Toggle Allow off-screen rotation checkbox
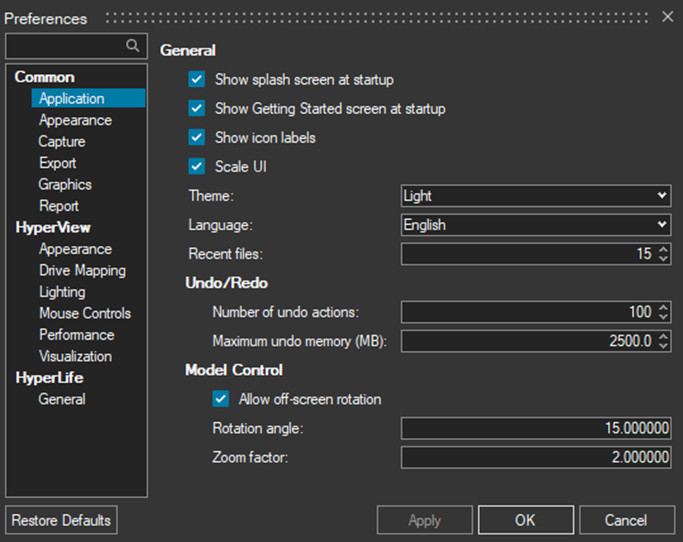The height and width of the screenshot is (542, 683). click(x=221, y=399)
